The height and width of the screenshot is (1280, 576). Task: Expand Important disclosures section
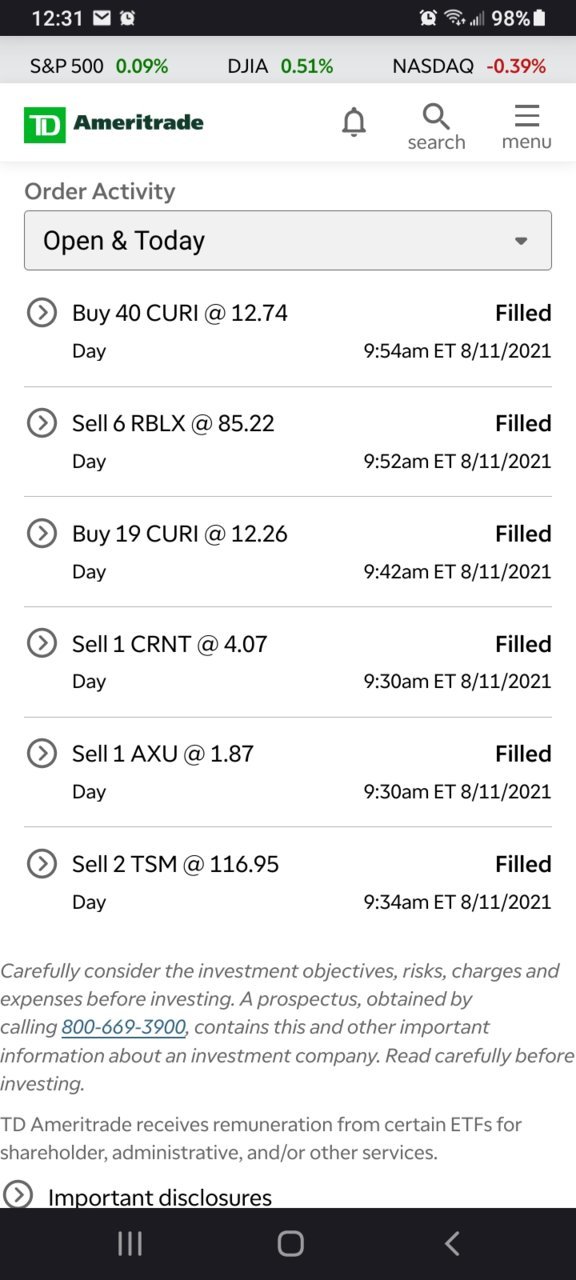(x=138, y=1196)
